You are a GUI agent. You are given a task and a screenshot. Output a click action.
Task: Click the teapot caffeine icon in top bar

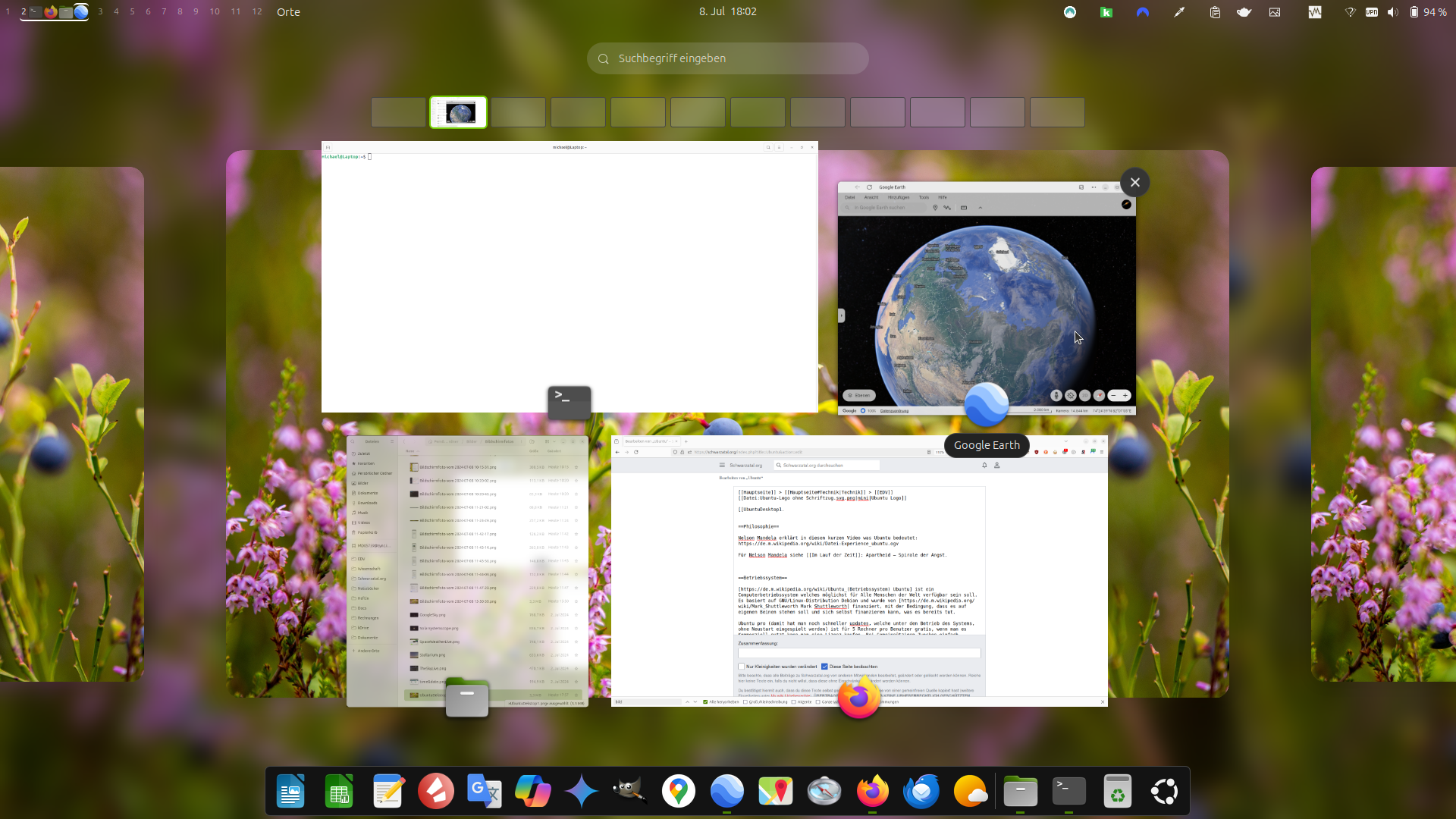(x=1244, y=12)
